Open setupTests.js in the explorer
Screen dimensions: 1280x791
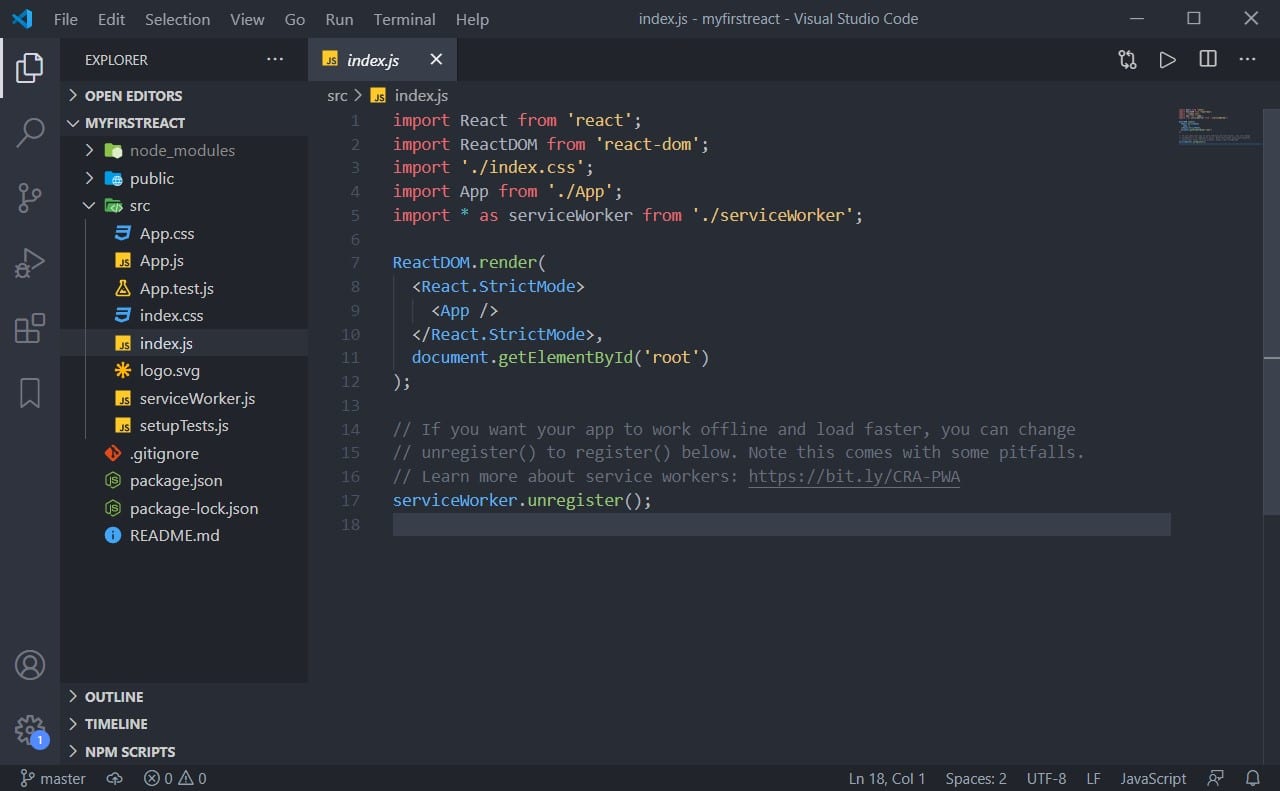(x=184, y=426)
